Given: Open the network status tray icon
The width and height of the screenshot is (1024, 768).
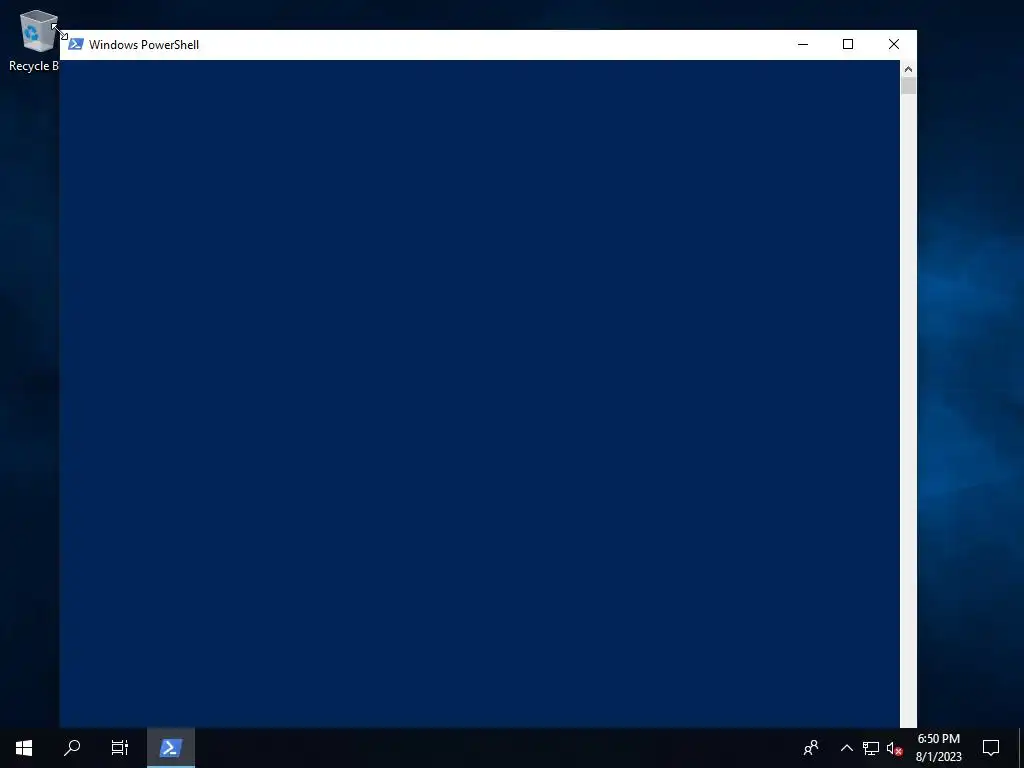Looking at the screenshot, I should [x=871, y=748].
